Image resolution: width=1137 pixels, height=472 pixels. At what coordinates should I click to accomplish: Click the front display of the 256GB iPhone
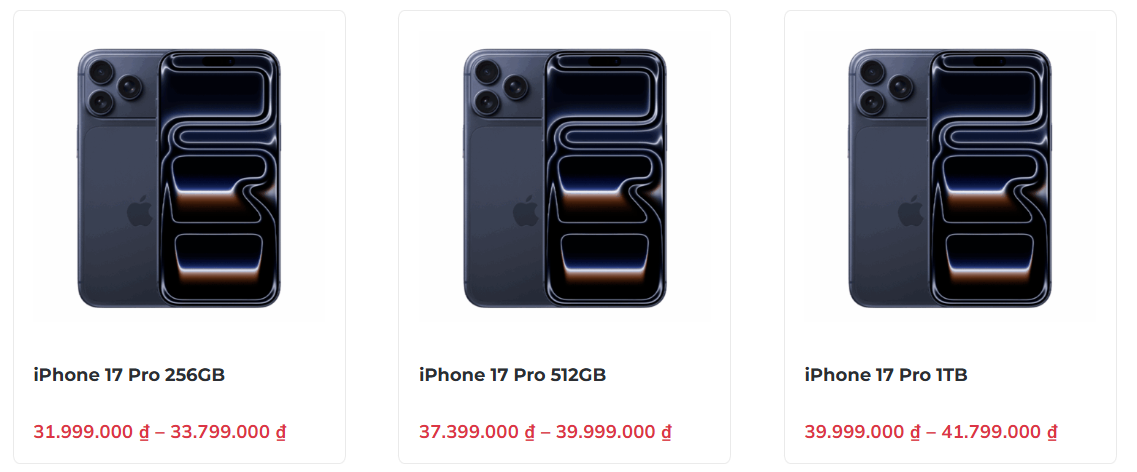tap(220, 178)
